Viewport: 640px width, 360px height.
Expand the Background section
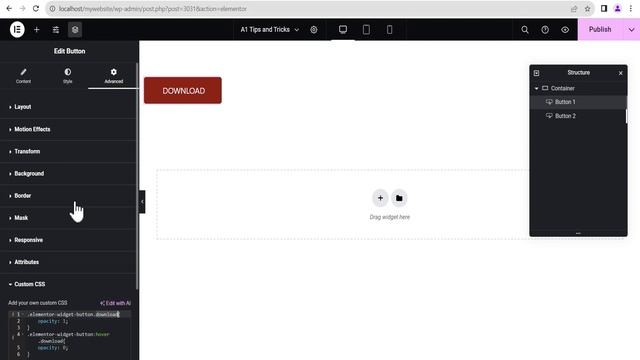(69, 173)
